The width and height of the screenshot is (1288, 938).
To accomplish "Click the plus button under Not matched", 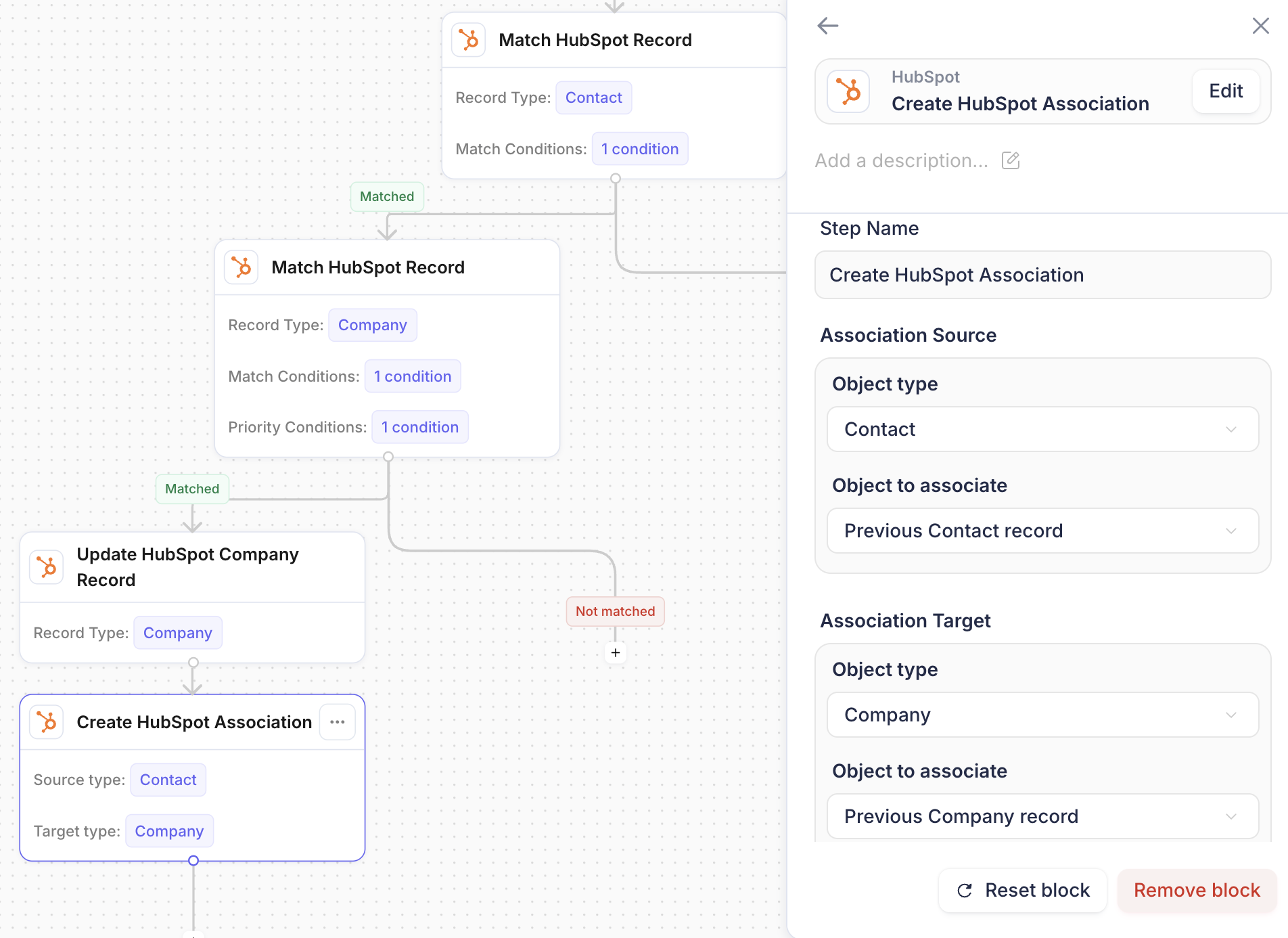I will pyautogui.click(x=616, y=653).
